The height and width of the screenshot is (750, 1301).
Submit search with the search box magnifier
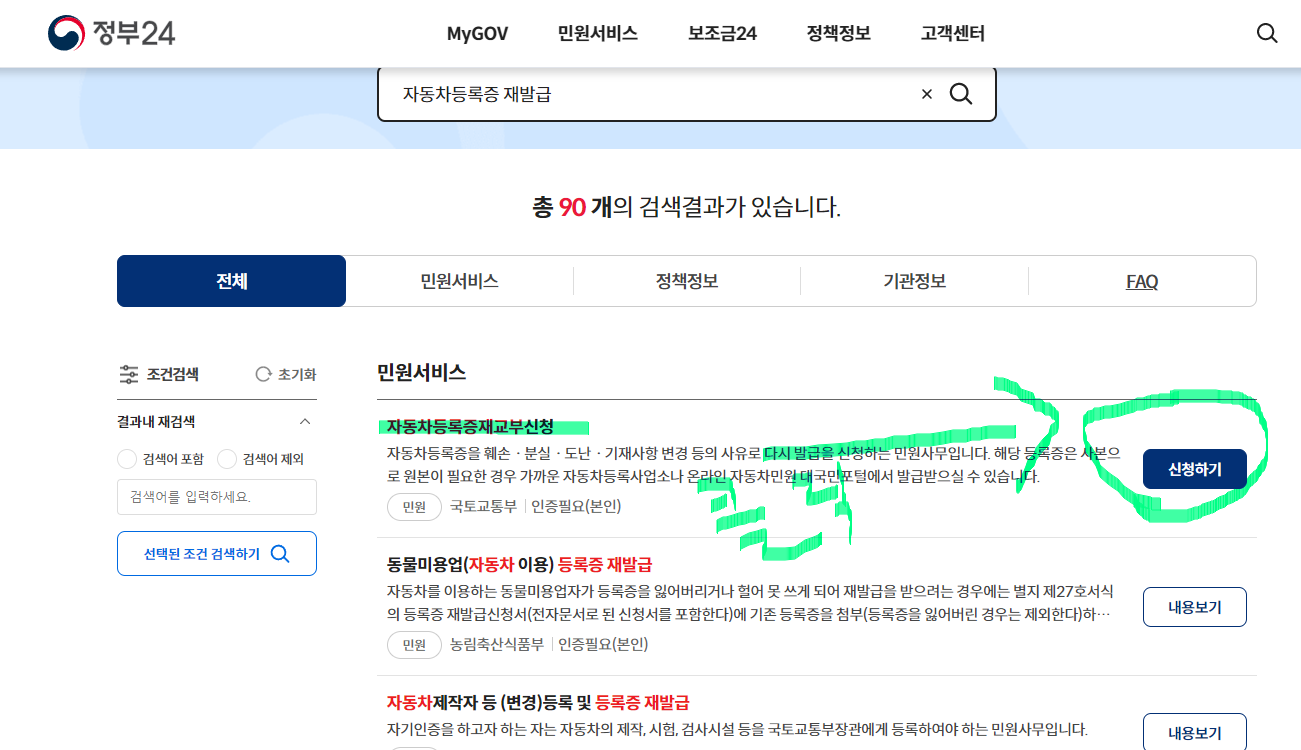pyautogui.click(x=961, y=94)
